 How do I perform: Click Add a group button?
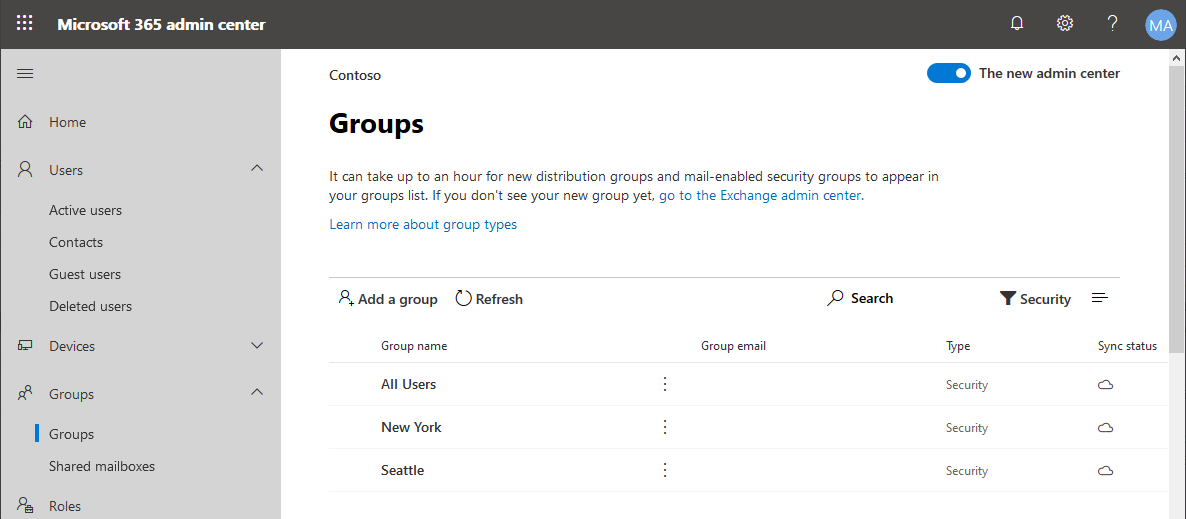click(388, 299)
